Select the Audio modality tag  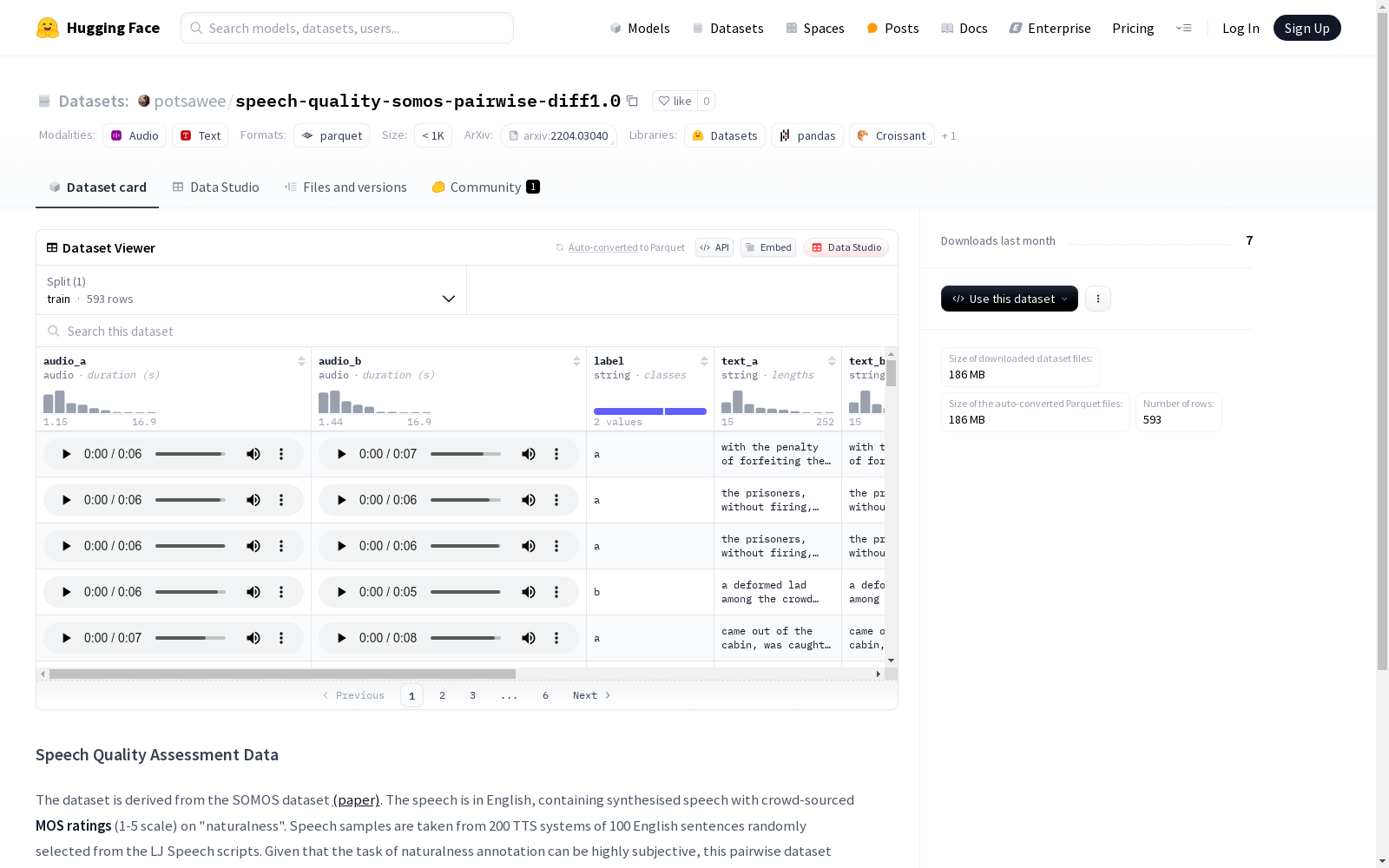click(x=135, y=135)
